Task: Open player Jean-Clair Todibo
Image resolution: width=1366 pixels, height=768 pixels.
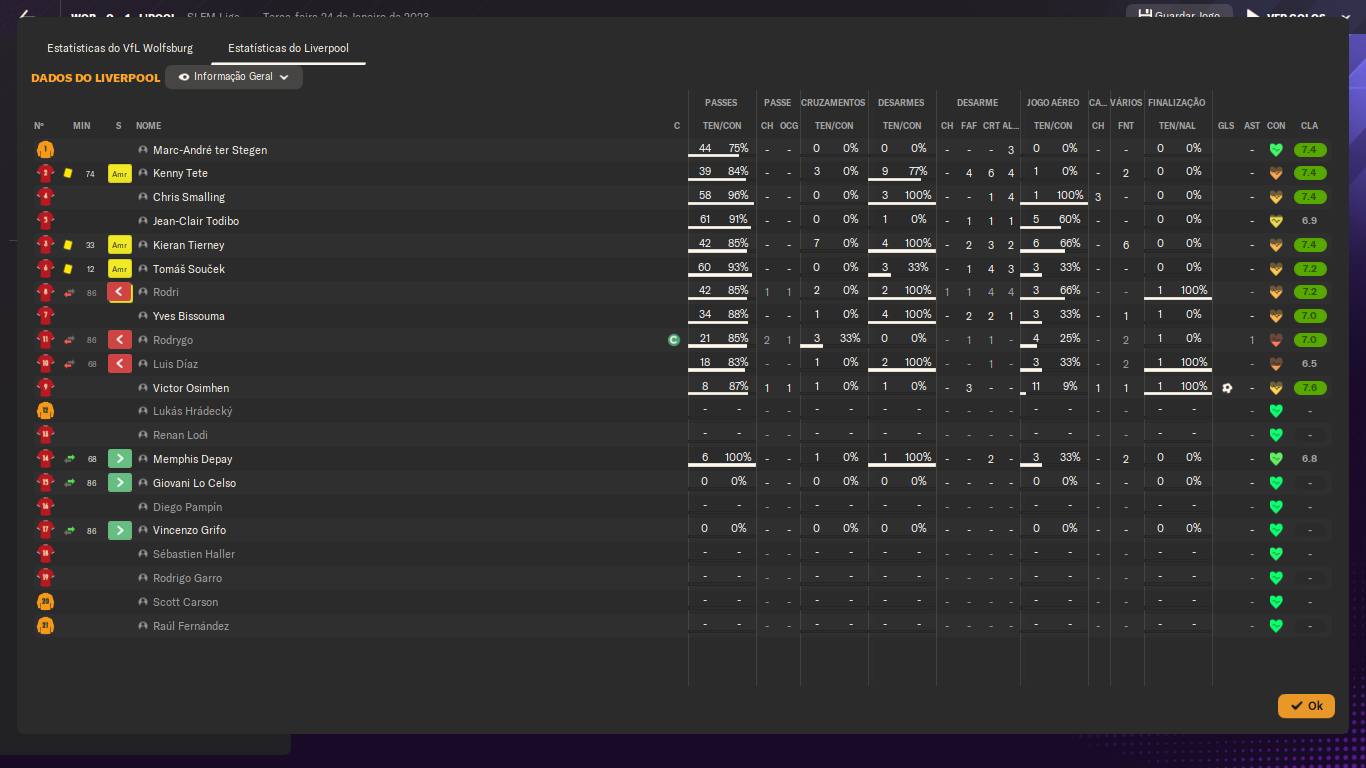Action: 196,221
